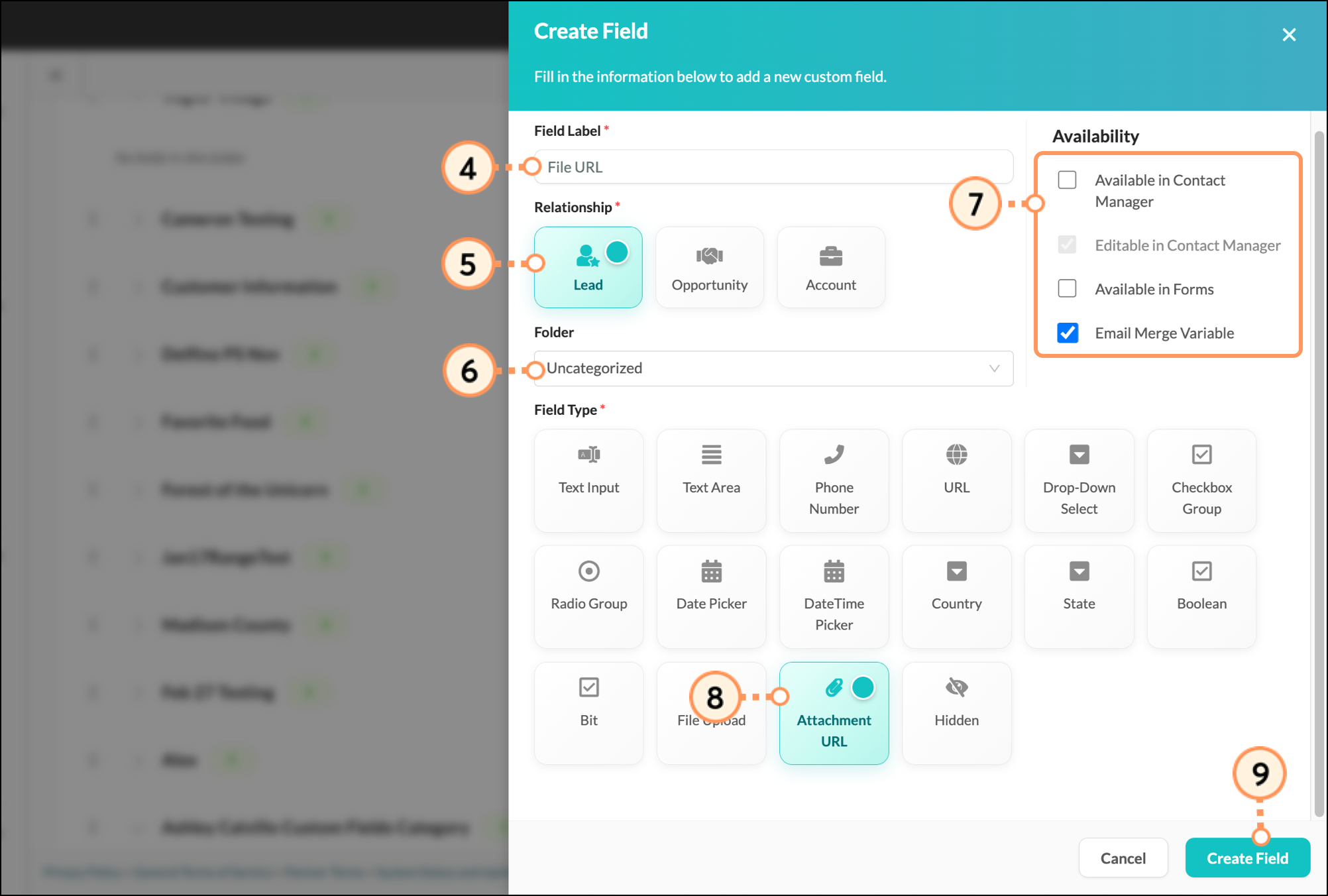Select the Lead relationship card
Image resolution: width=1328 pixels, height=896 pixels.
[588, 267]
